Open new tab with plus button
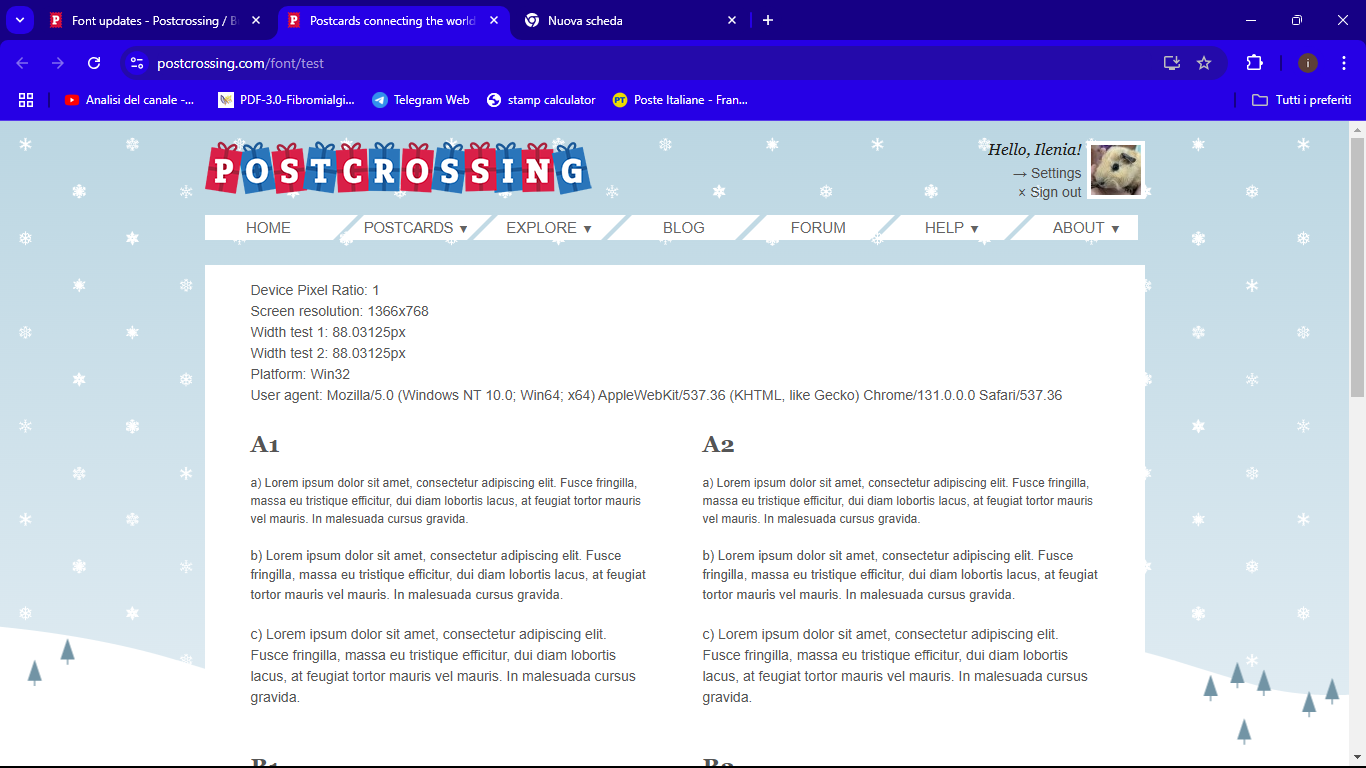 tap(768, 20)
